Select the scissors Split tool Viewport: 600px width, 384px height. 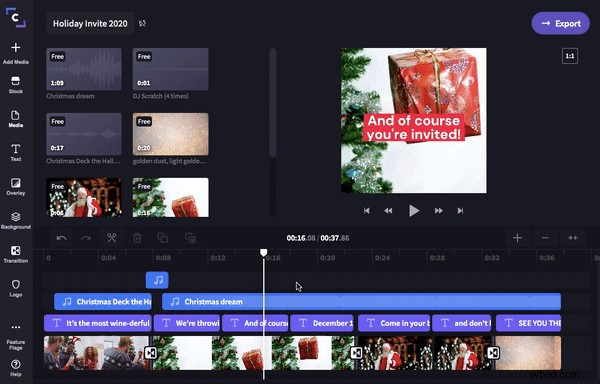(111, 238)
